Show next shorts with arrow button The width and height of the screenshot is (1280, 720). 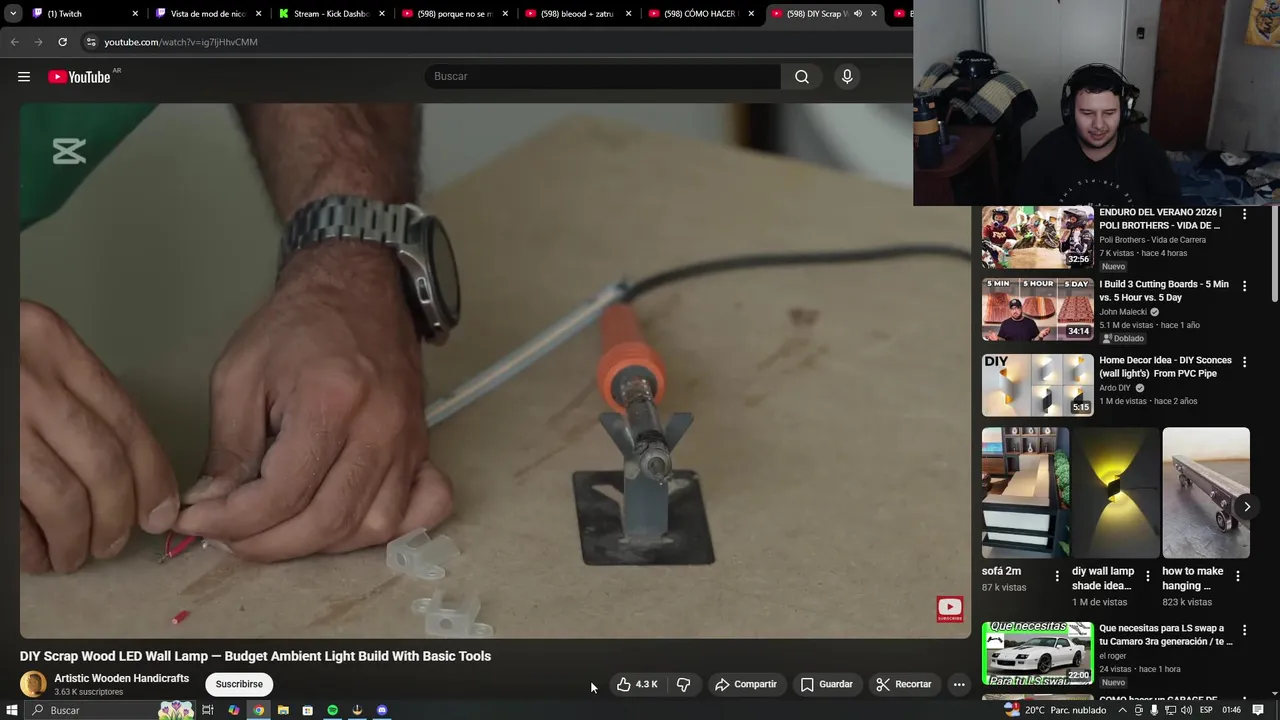click(1247, 507)
